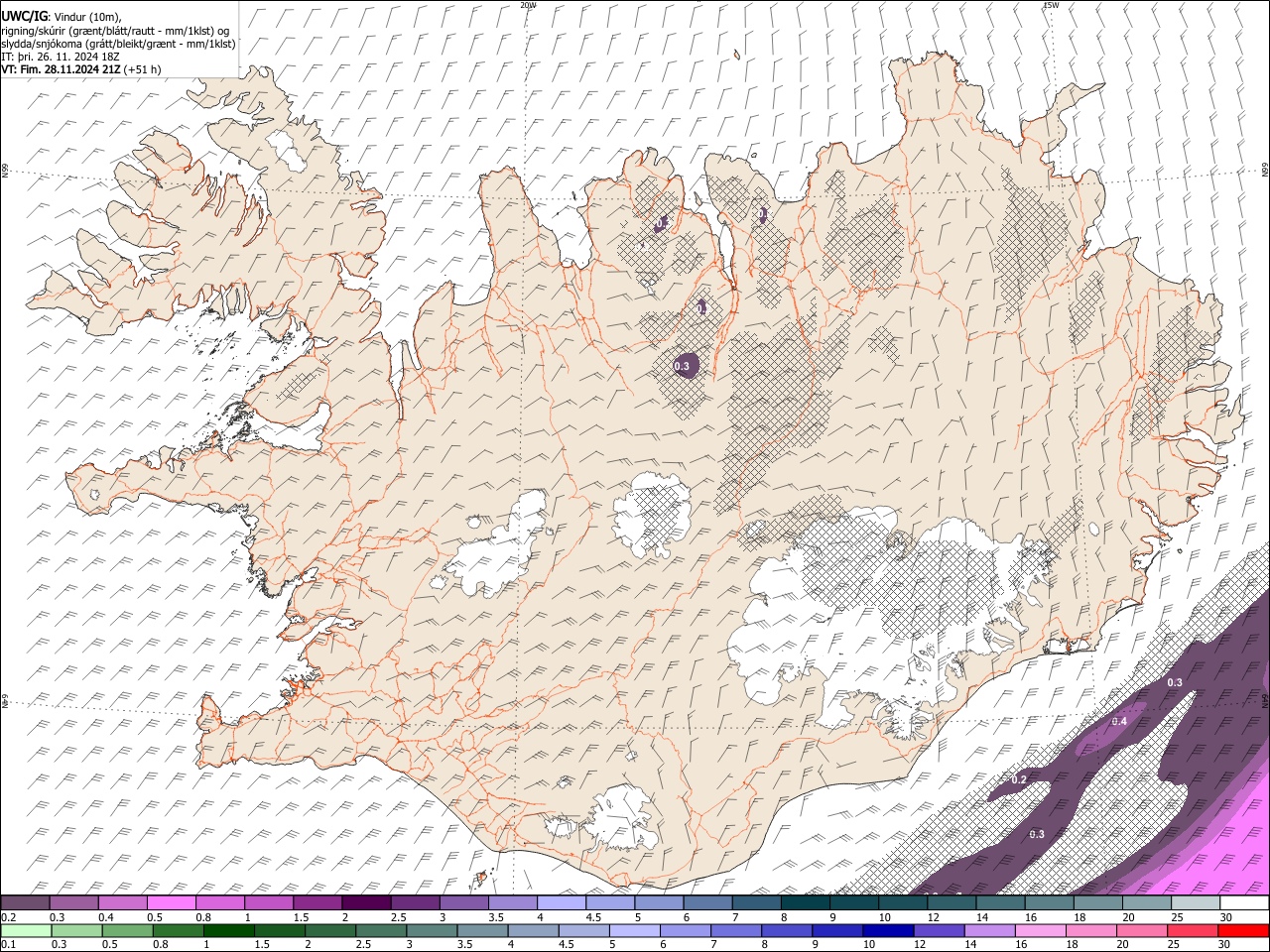Pick upper legend swatch between 0.5 and 0.8
This screenshot has height=952, width=1270.
point(171,903)
